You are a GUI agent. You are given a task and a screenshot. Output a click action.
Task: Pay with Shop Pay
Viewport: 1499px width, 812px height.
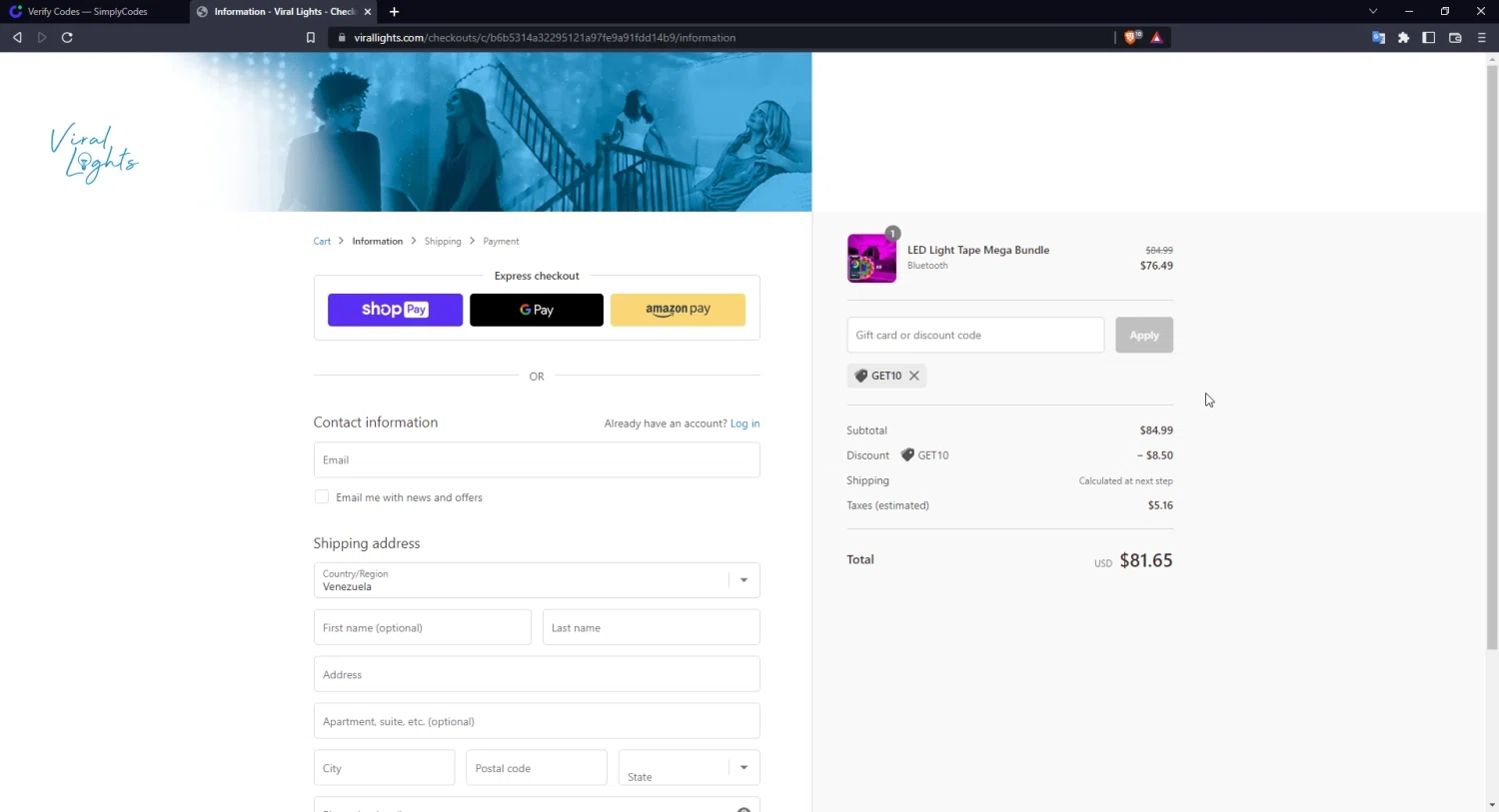pyautogui.click(x=395, y=310)
